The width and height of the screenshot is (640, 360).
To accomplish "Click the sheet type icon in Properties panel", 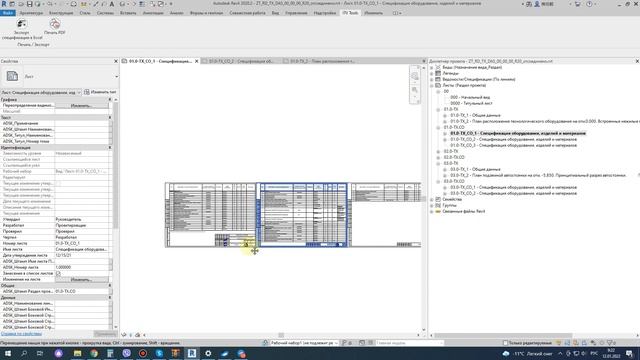I will point(12,76).
